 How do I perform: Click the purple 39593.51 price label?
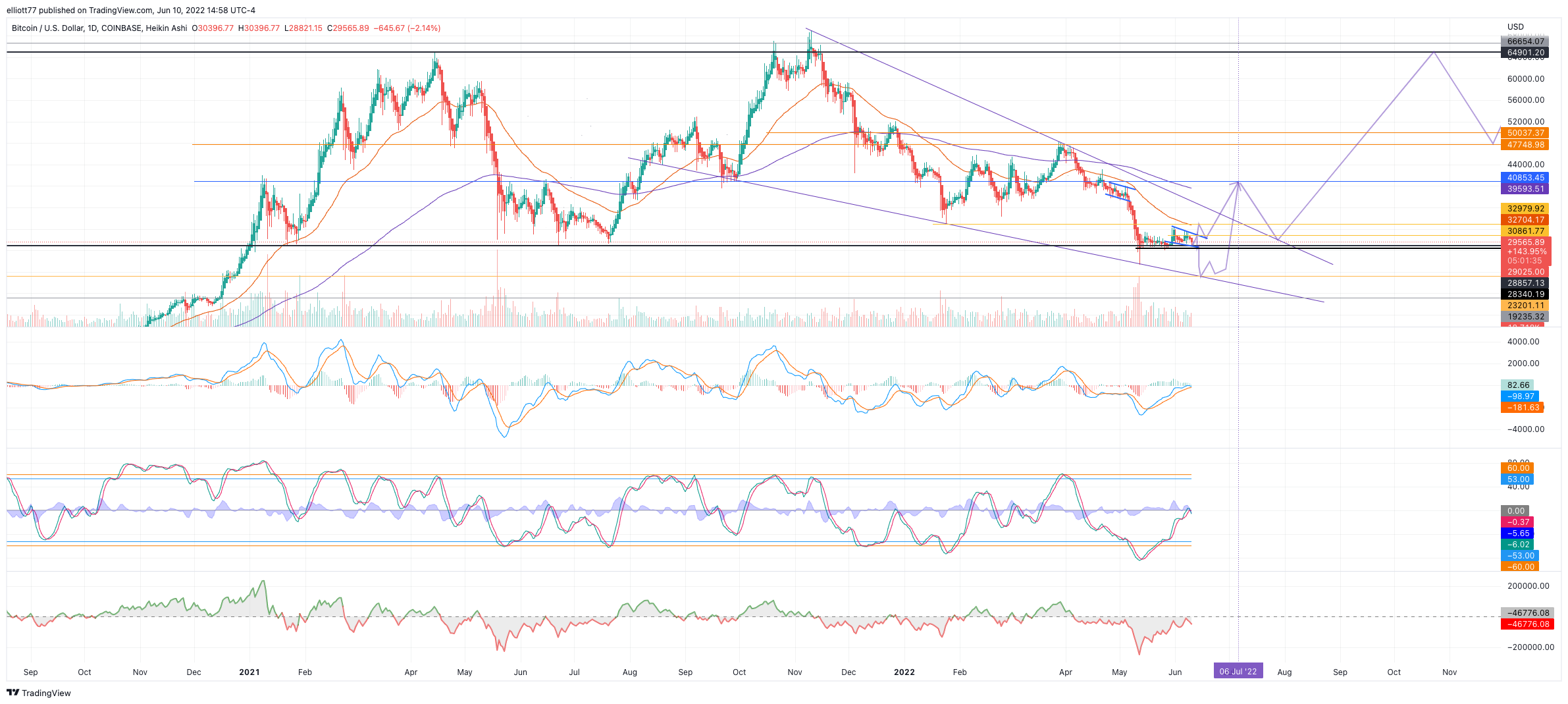click(1525, 189)
